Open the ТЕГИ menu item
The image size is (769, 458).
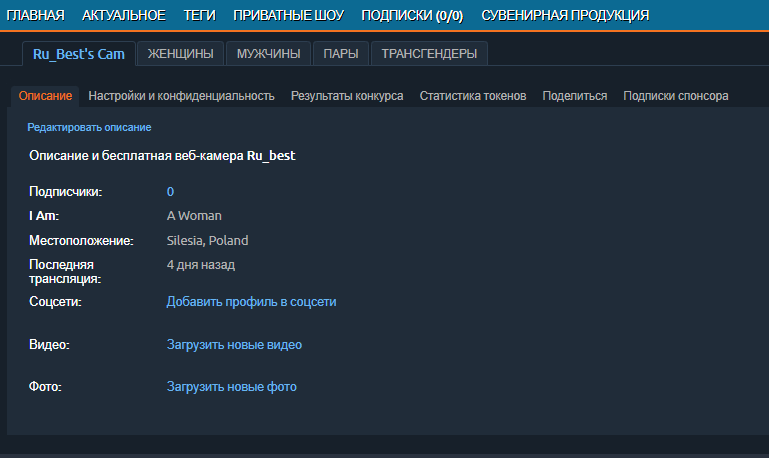click(x=200, y=15)
